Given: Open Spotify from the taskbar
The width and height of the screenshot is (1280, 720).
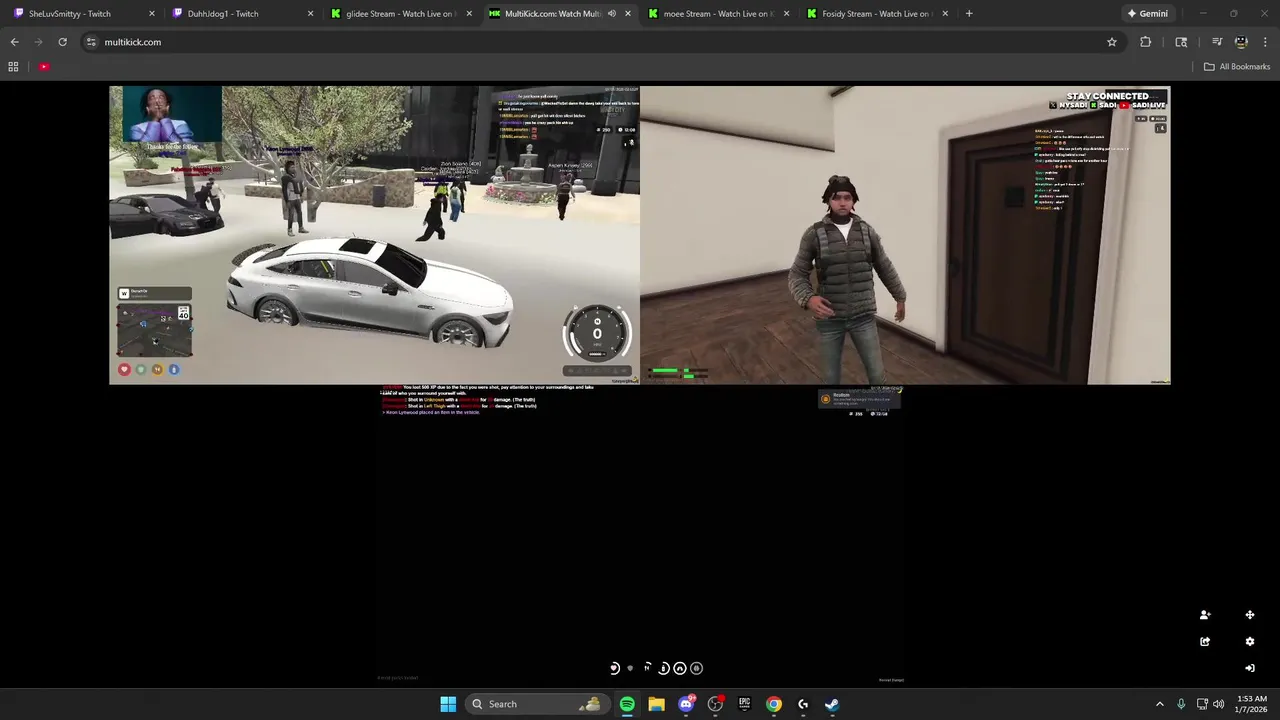Looking at the screenshot, I should pos(627,704).
